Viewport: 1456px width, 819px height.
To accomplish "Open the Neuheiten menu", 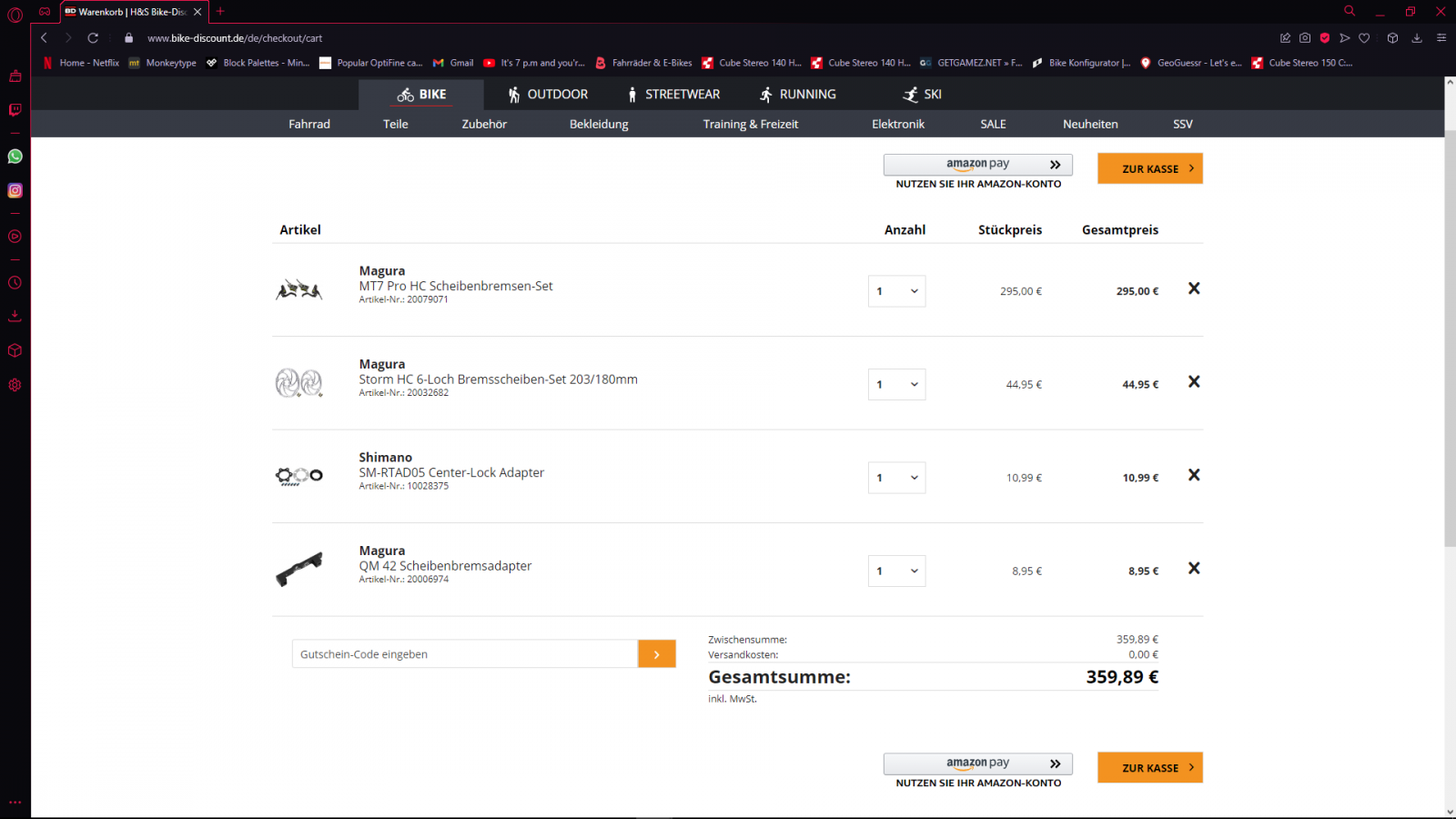I will click(1090, 125).
